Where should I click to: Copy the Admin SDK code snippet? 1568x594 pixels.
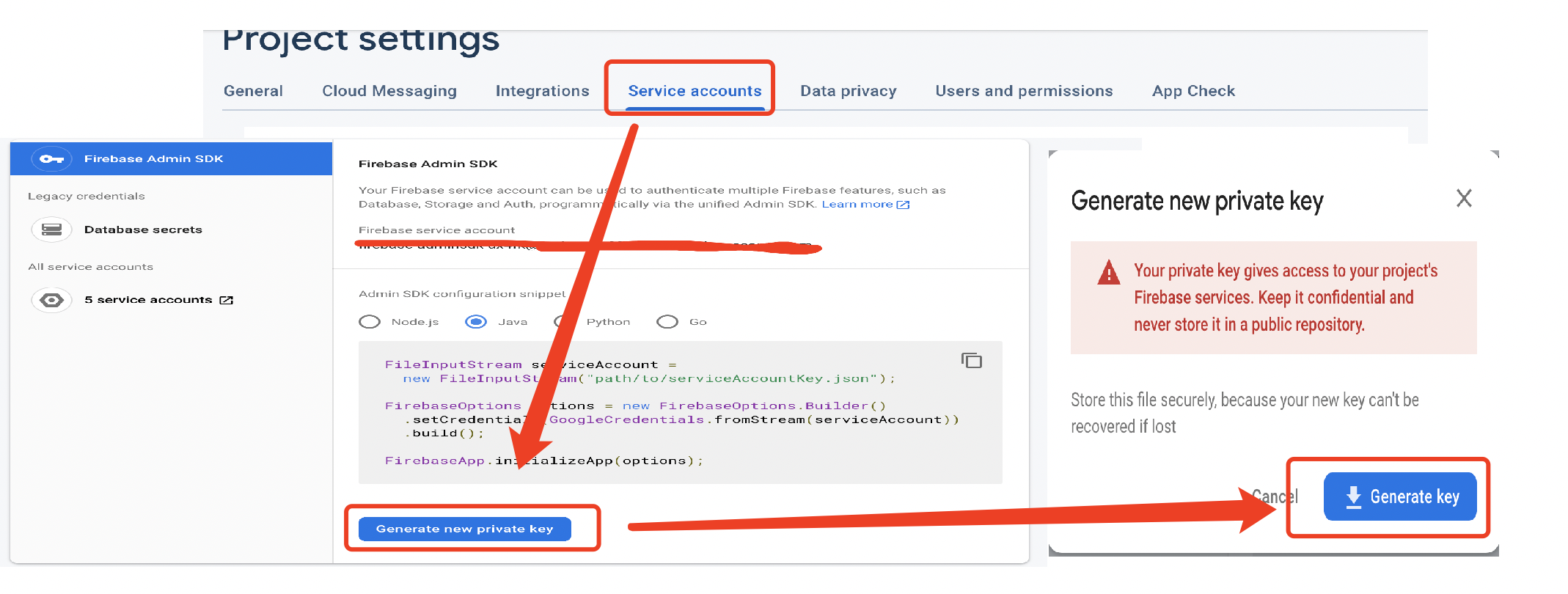point(972,360)
